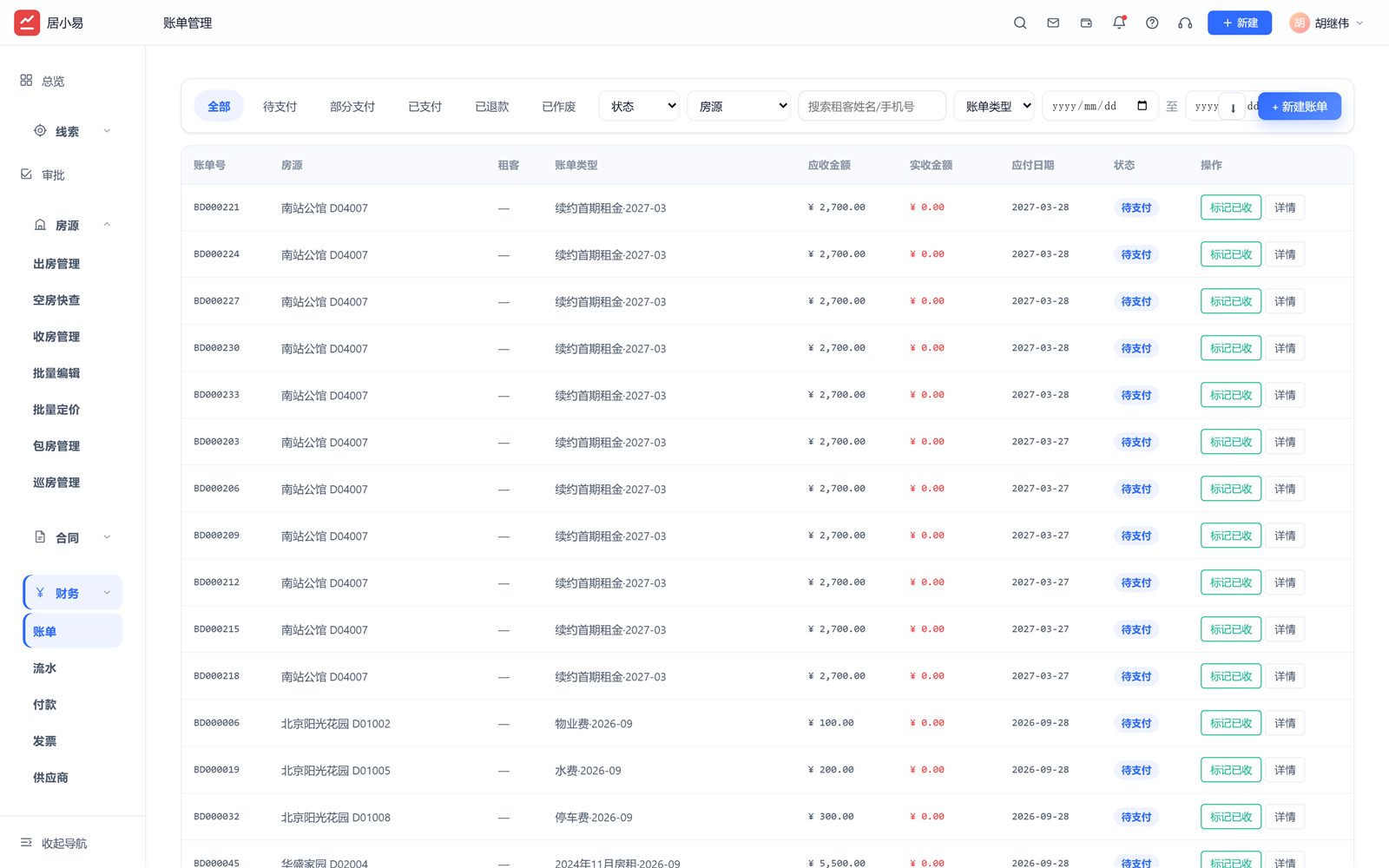Screen dimensions: 1389x868
Task: Open the 状态 dropdown filter
Action: (639, 106)
